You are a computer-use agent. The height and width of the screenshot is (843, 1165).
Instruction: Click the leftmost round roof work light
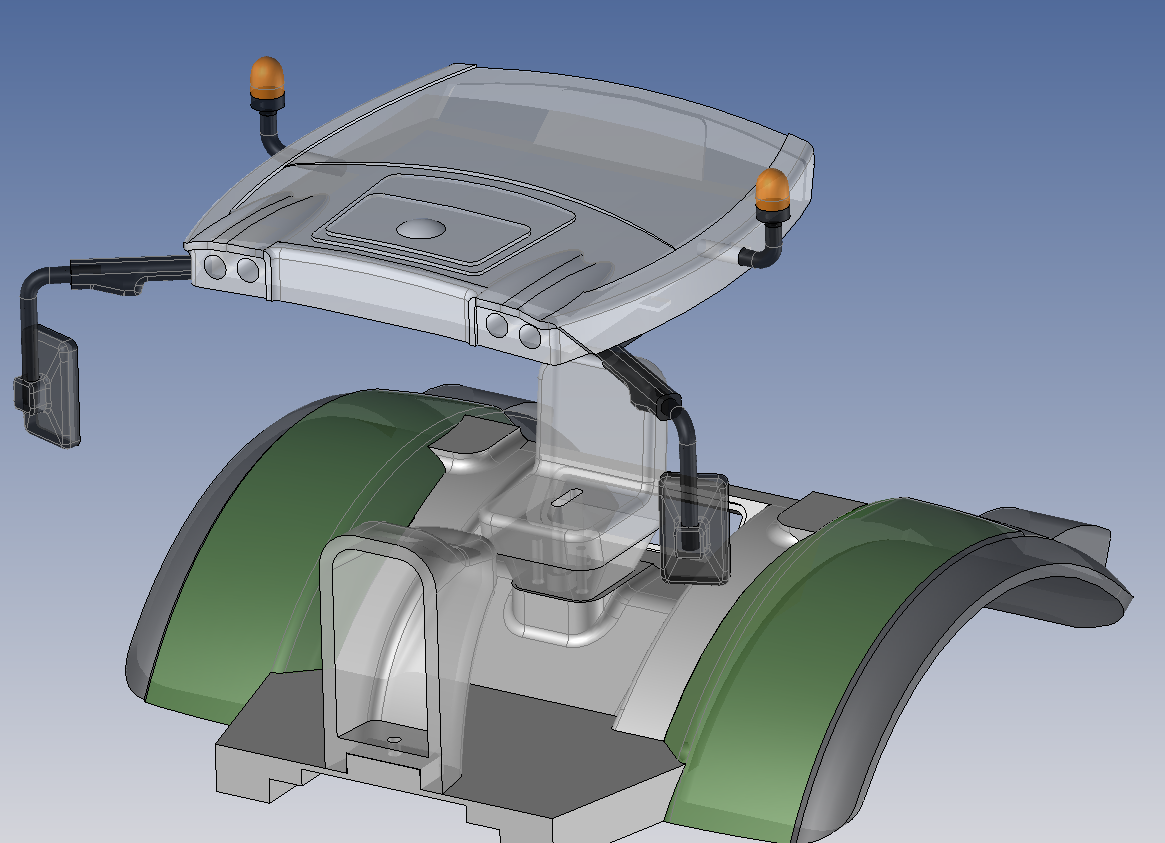[x=214, y=266]
